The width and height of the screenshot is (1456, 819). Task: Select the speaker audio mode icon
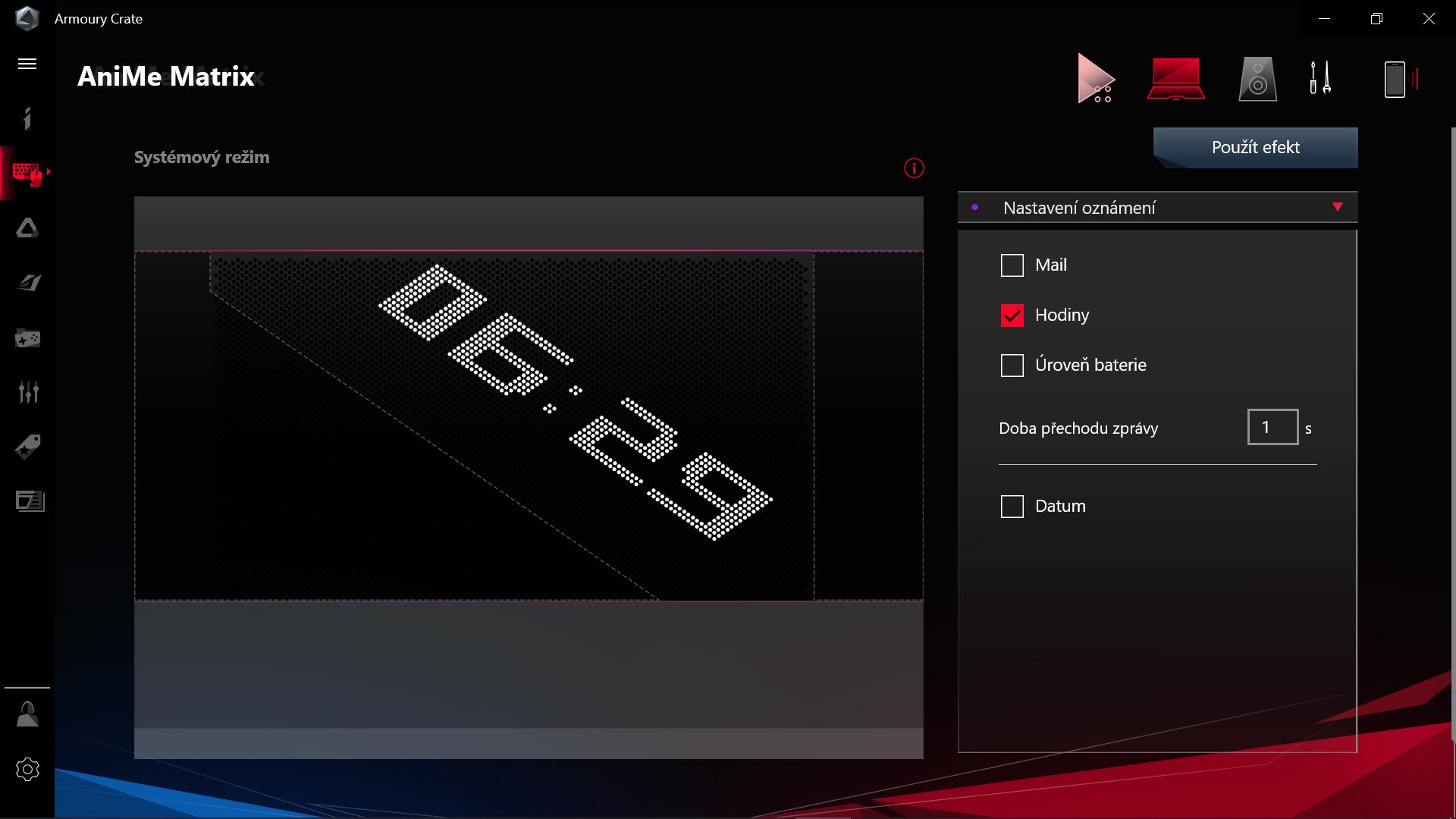pos(1257,79)
